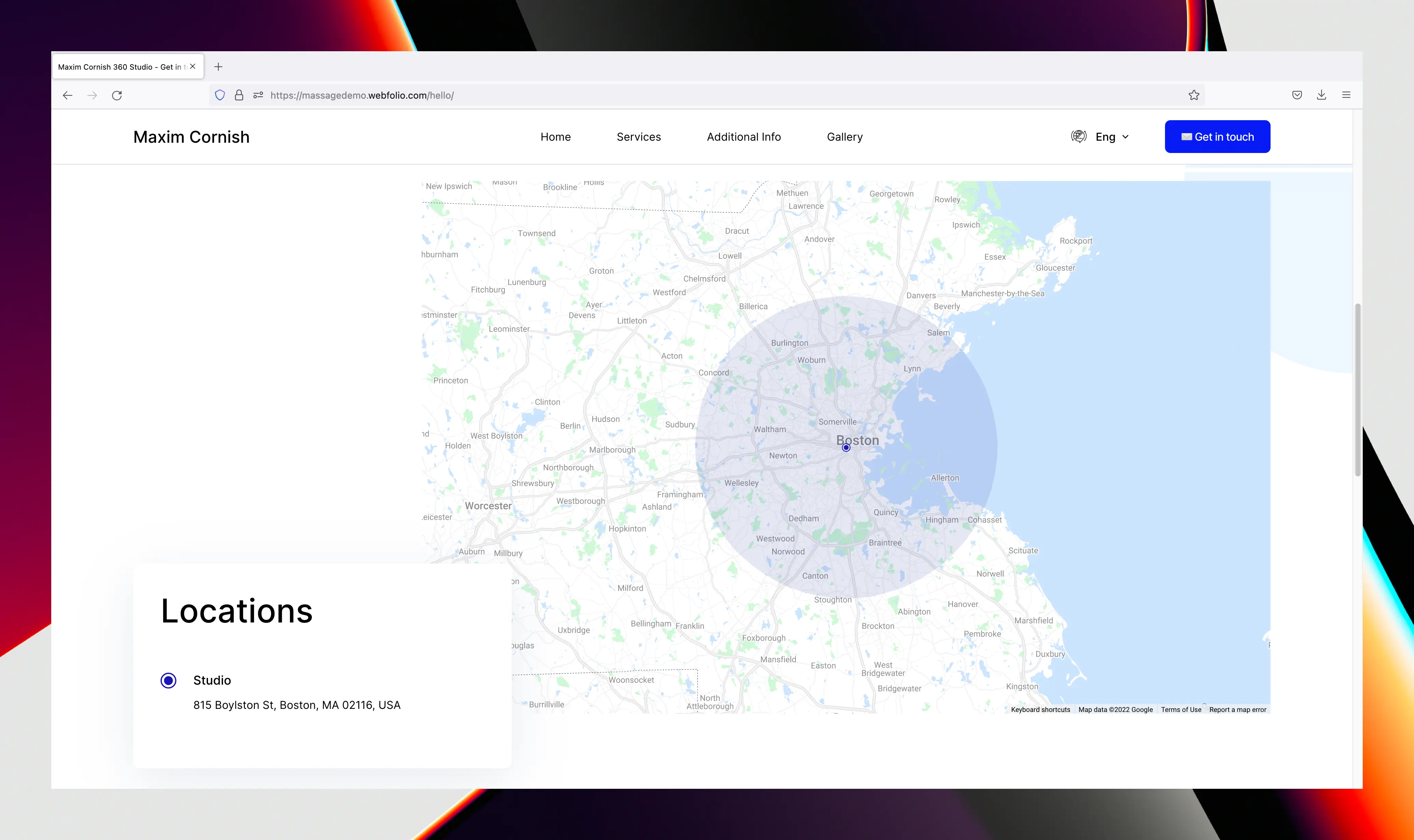Click the Get in touch button
The image size is (1414, 840).
click(1218, 137)
